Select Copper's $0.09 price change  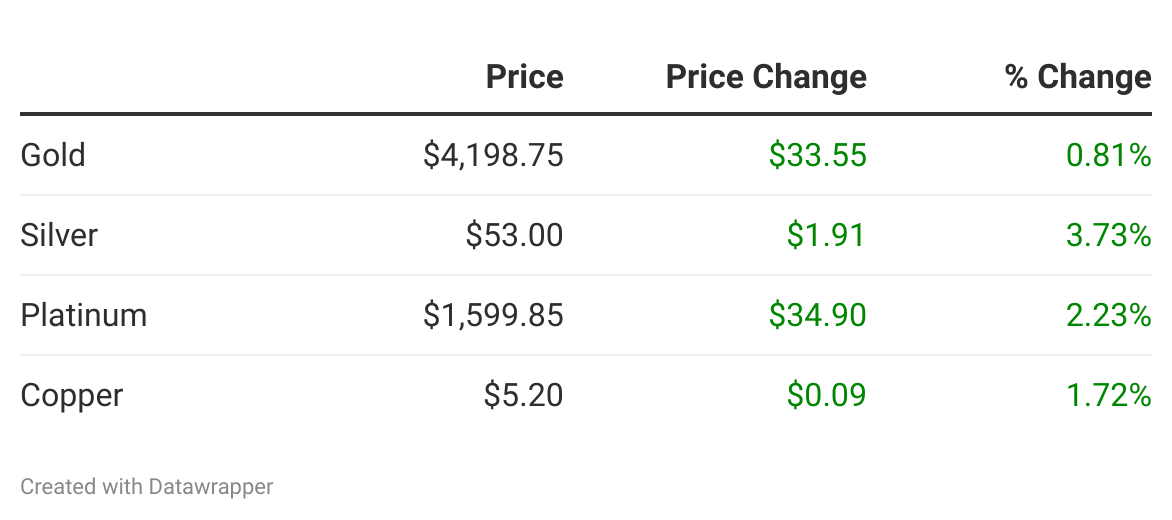tap(826, 395)
